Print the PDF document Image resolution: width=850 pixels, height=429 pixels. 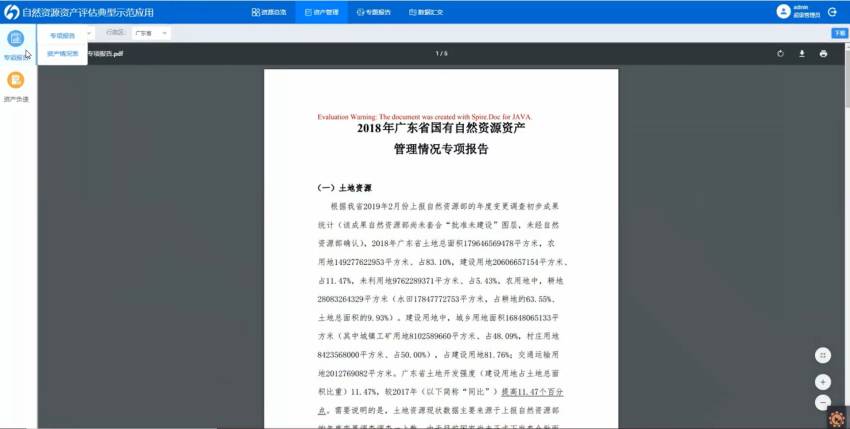click(823, 53)
